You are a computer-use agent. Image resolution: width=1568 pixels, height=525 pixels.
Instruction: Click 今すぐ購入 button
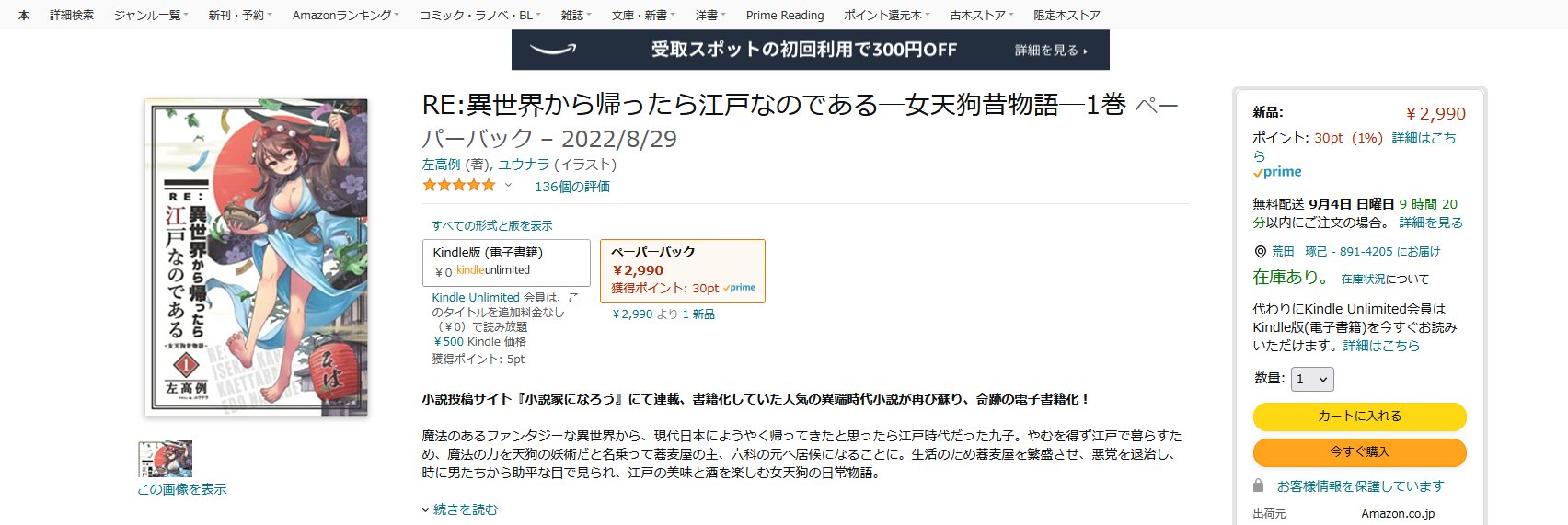click(x=1359, y=452)
